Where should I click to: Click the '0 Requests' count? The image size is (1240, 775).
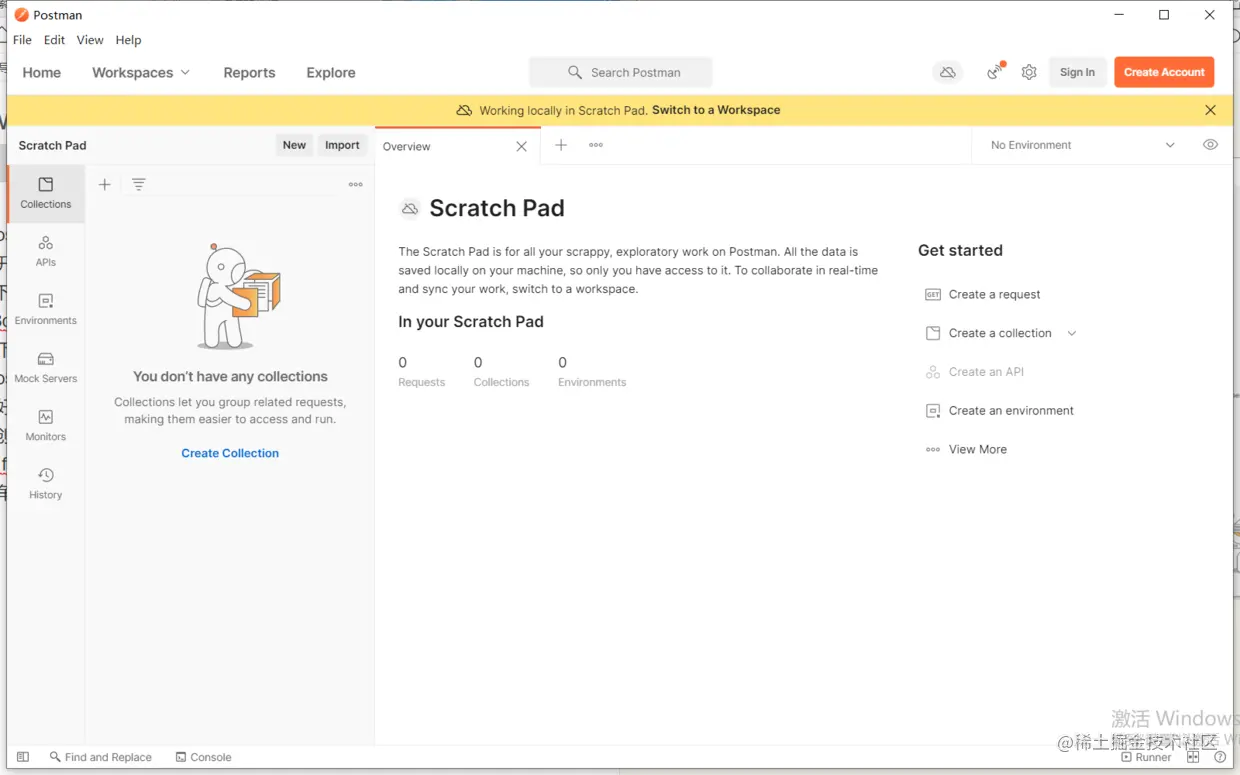click(421, 372)
